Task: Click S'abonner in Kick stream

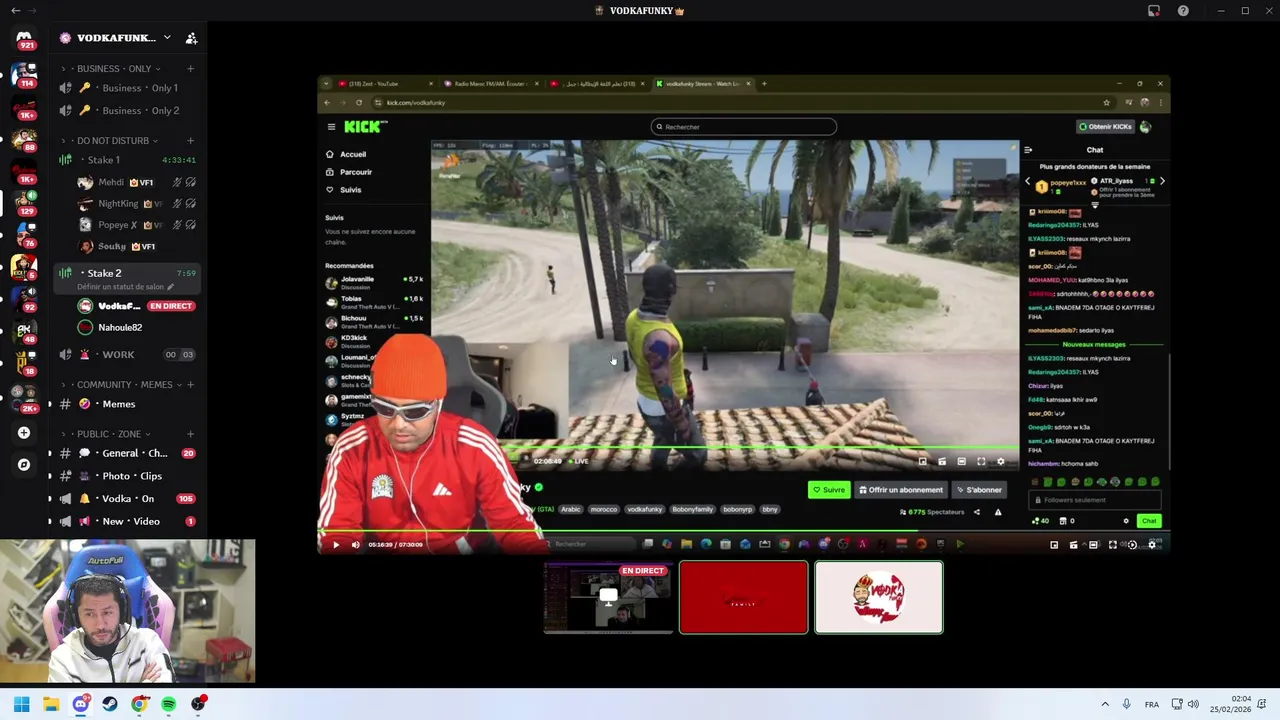Action: (979, 490)
